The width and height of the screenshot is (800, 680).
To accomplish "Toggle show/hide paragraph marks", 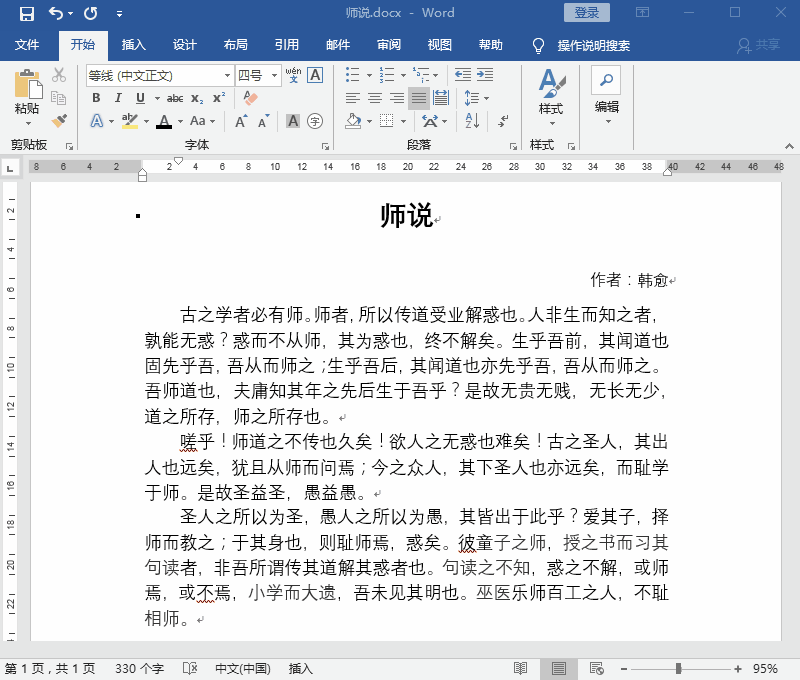I will 503,120.
